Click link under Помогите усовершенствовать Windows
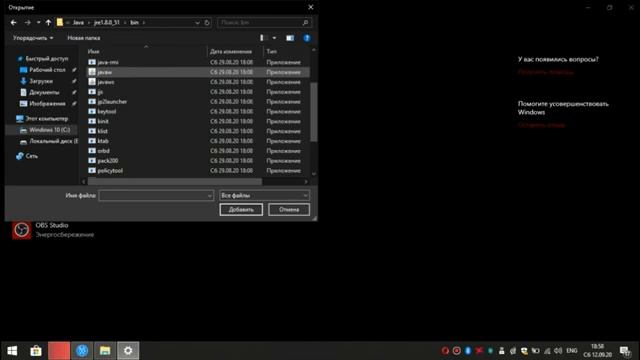The width and height of the screenshot is (640, 360). click(x=541, y=125)
